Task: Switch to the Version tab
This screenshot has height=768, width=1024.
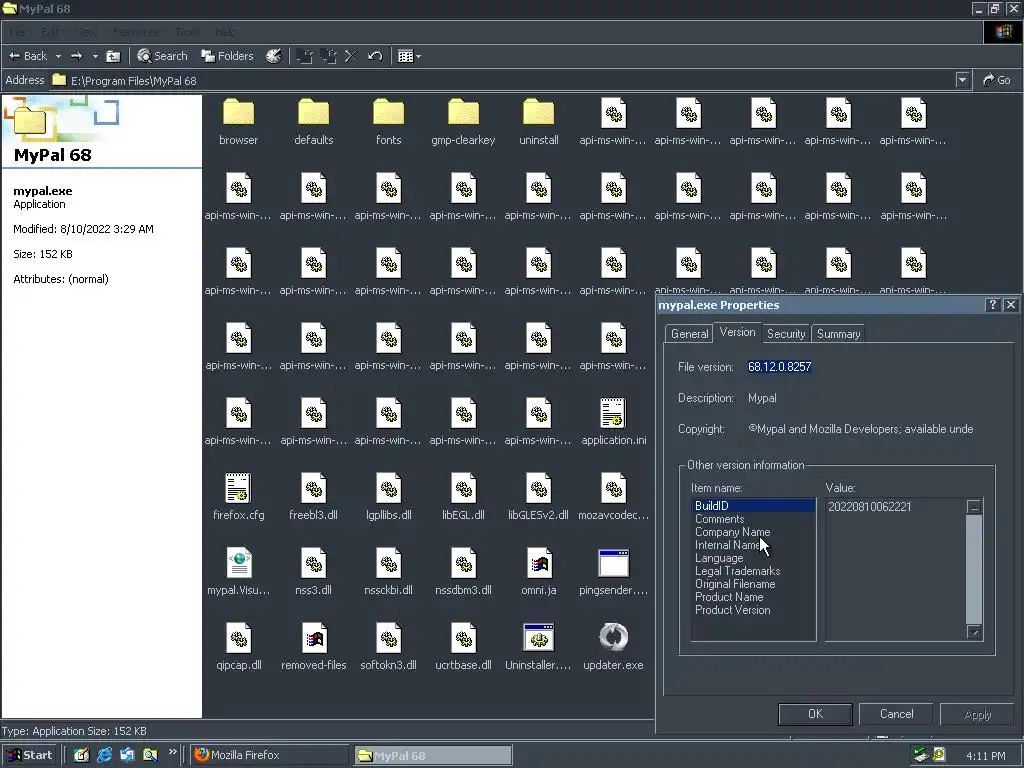Action: point(737,332)
